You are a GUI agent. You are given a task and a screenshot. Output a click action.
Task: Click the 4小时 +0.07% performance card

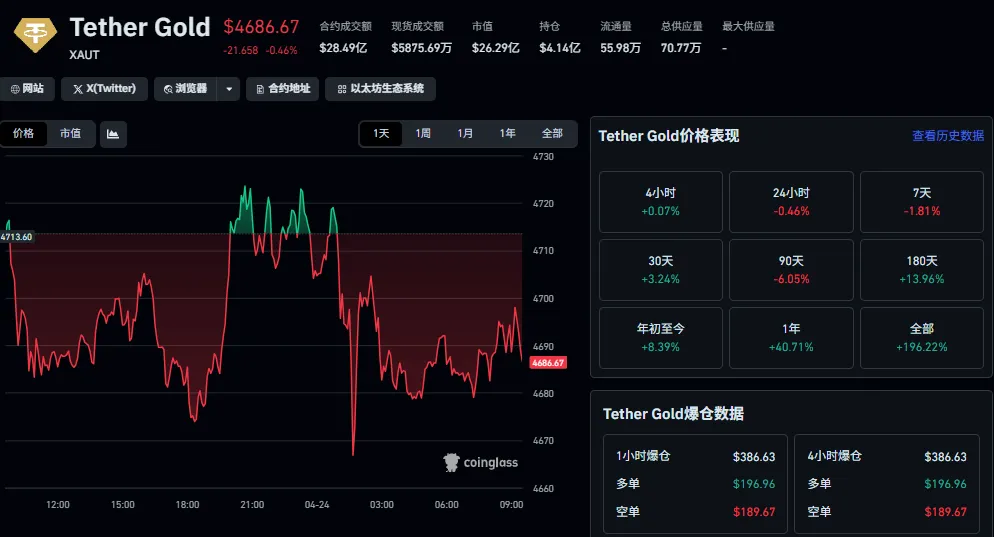point(661,202)
